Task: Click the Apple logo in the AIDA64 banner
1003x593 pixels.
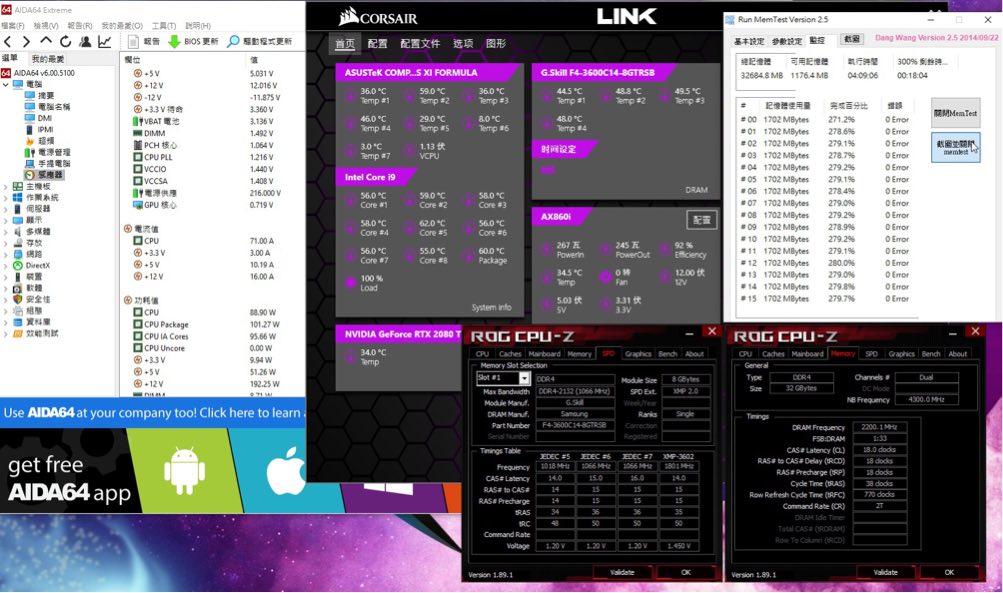Action: click(285, 471)
